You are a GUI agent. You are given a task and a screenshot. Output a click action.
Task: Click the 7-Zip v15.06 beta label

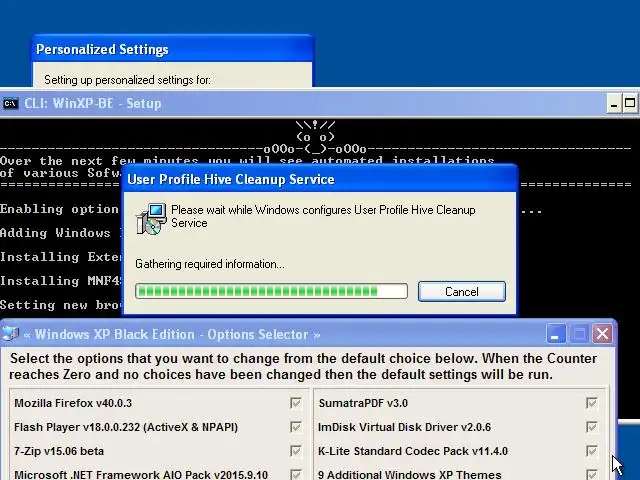(x=59, y=451)
